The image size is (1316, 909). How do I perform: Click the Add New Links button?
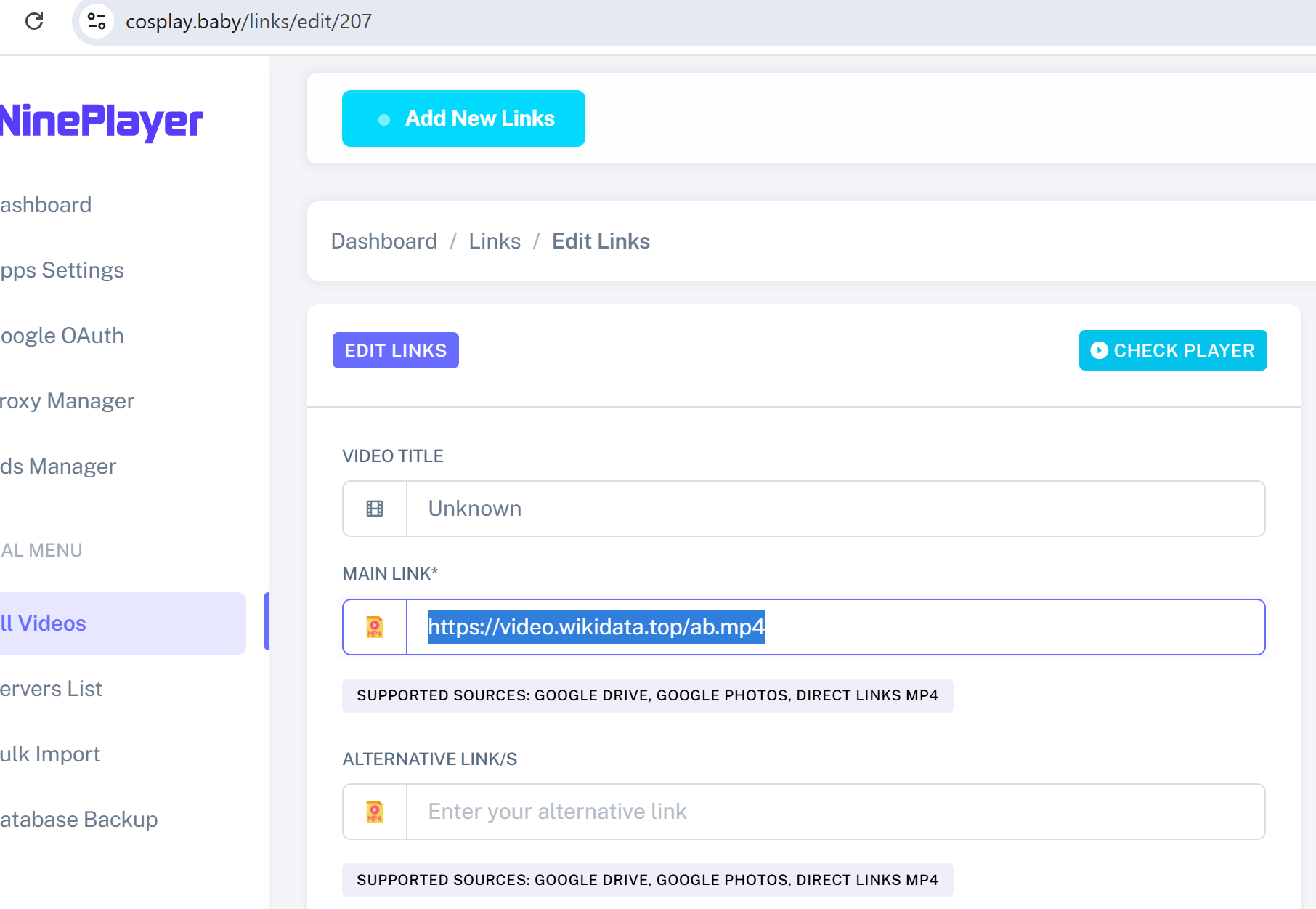click(463, 118)
